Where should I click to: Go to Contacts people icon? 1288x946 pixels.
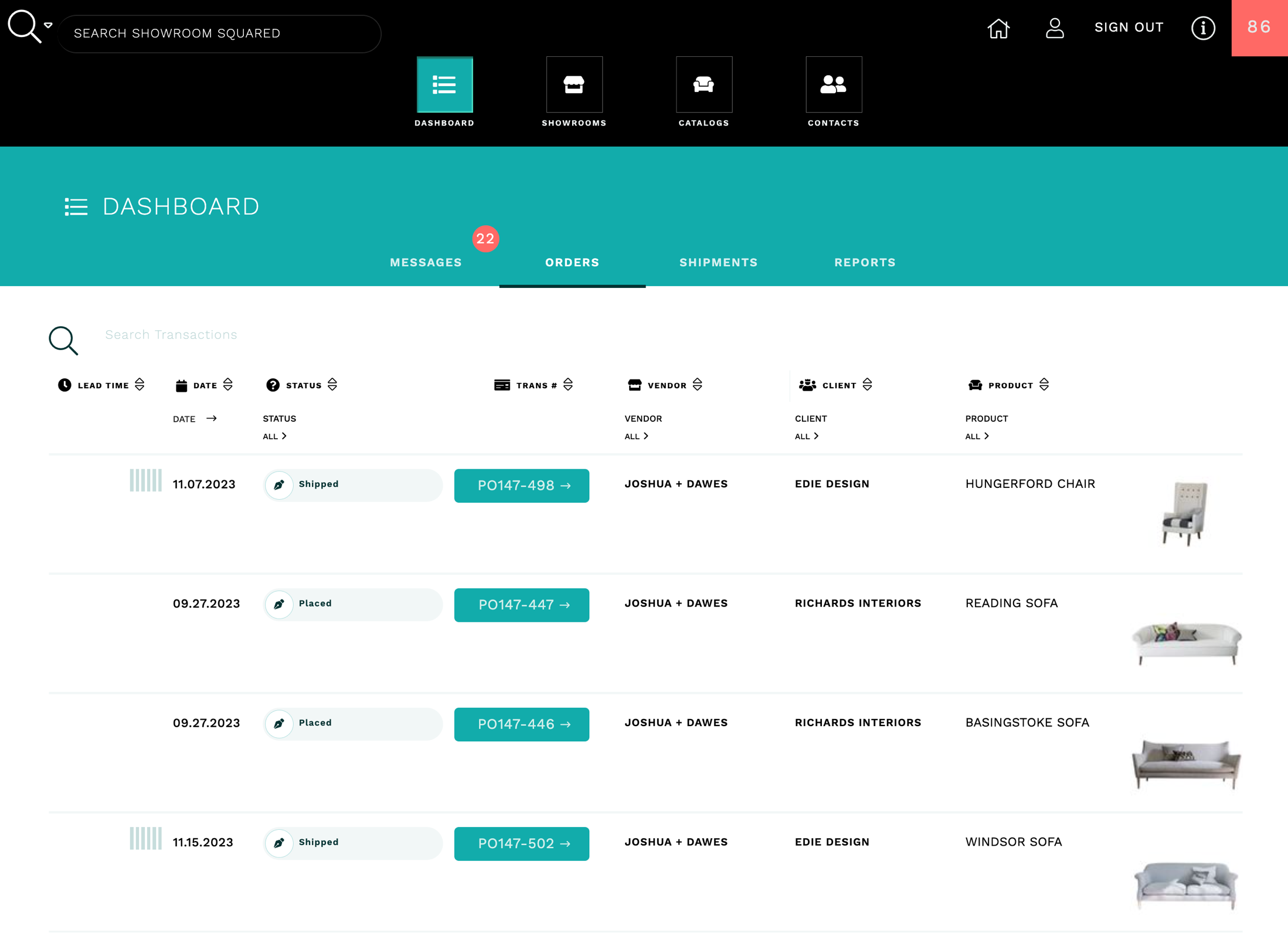(x=833, y=84)
